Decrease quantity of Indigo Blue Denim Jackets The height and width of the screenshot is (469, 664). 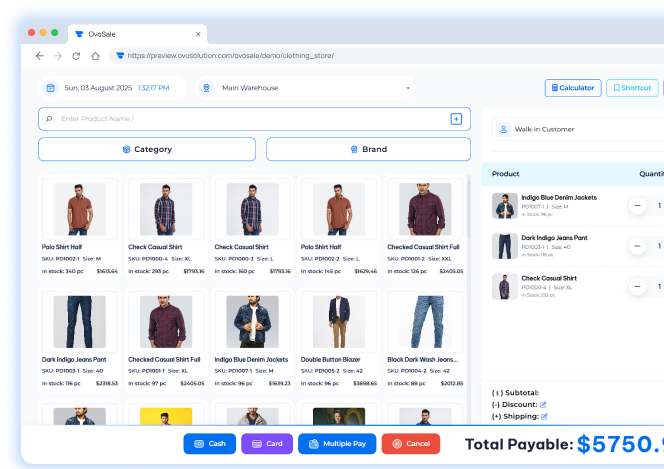tap(637, 206)
